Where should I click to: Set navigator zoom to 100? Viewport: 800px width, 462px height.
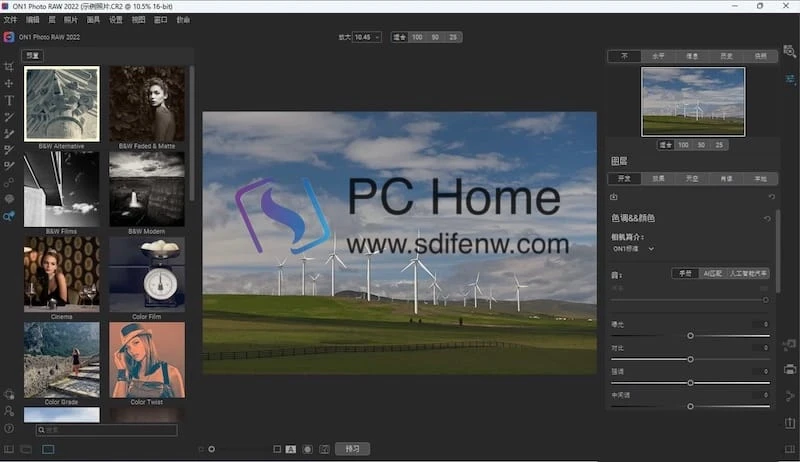click(x=683, y=145)
